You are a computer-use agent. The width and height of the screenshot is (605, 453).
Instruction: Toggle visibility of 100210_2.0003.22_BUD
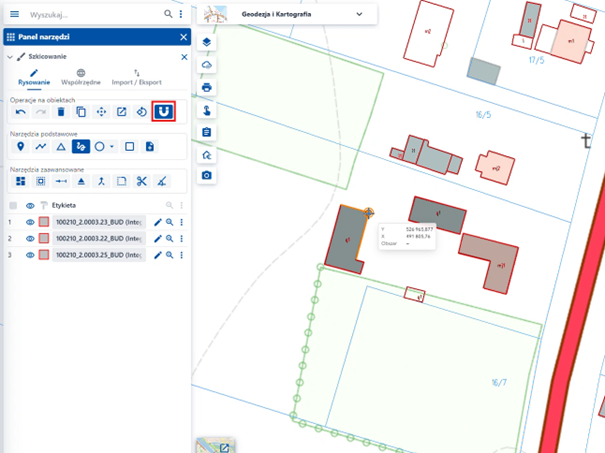(x=30, y=239)
